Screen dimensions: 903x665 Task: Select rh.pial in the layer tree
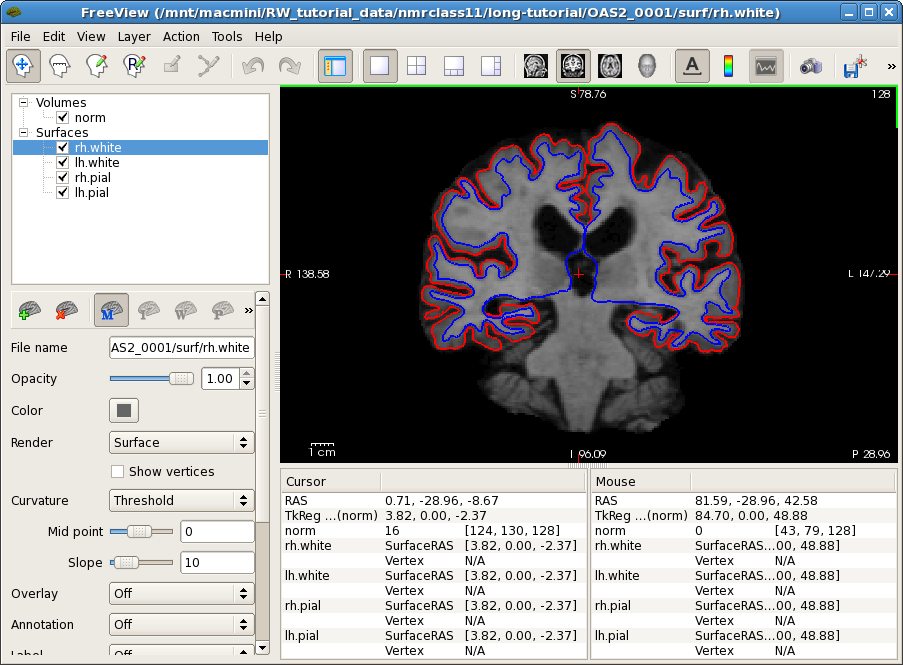pos(92,177)
